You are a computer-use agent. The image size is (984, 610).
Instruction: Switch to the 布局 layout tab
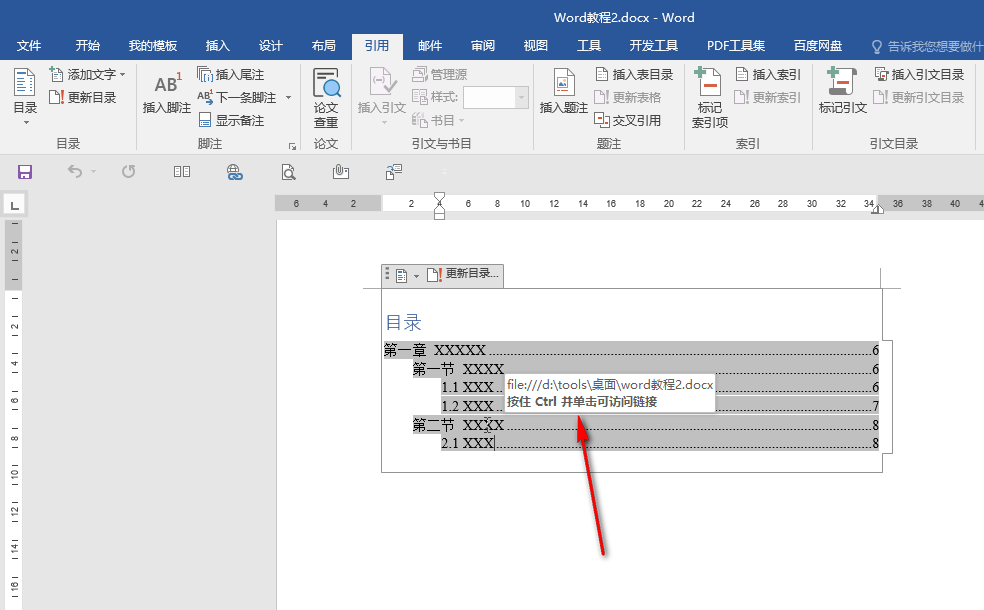pyautogui.click(x=324, y=46)
